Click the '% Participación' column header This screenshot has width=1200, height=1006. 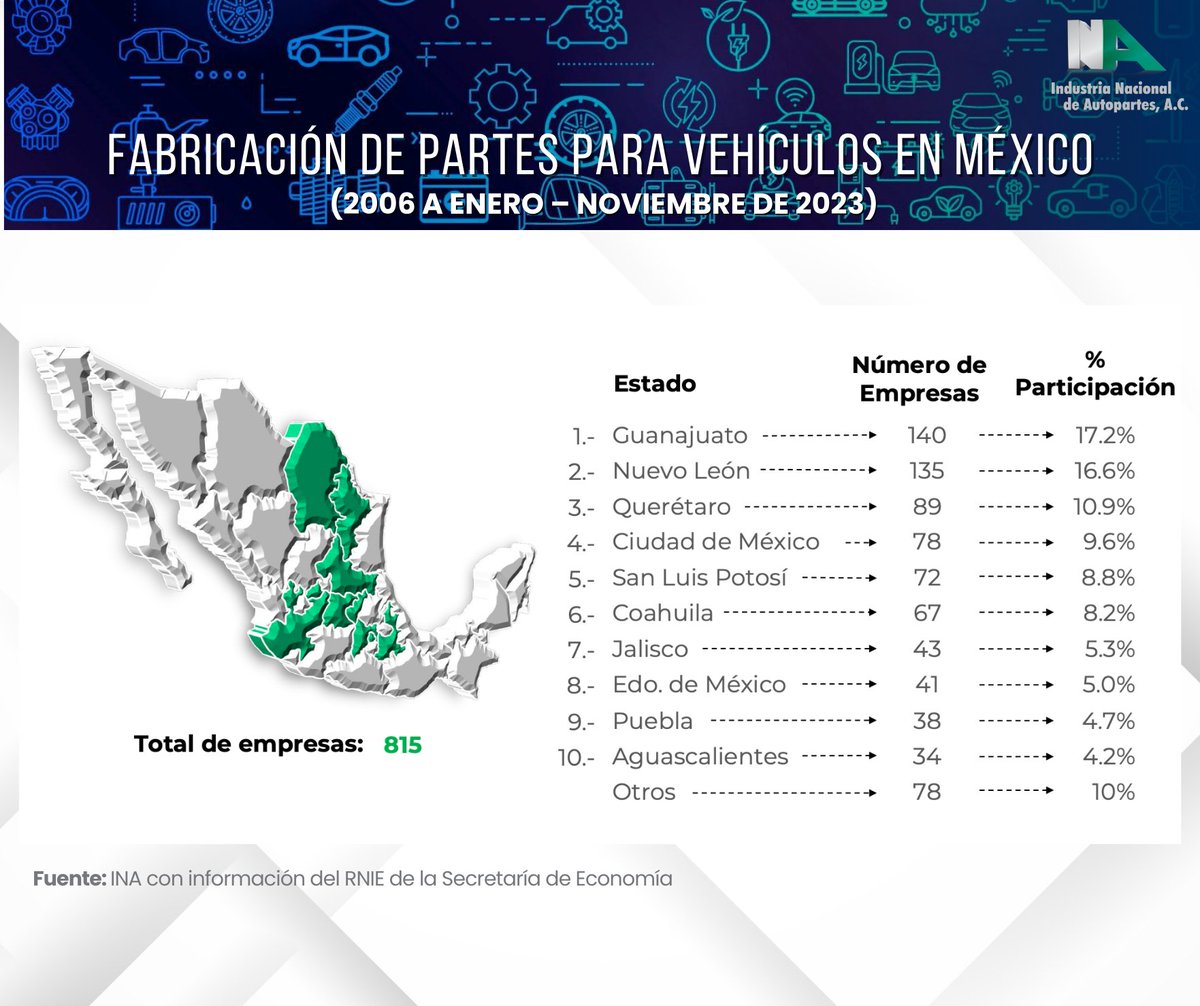(1095, 374)
